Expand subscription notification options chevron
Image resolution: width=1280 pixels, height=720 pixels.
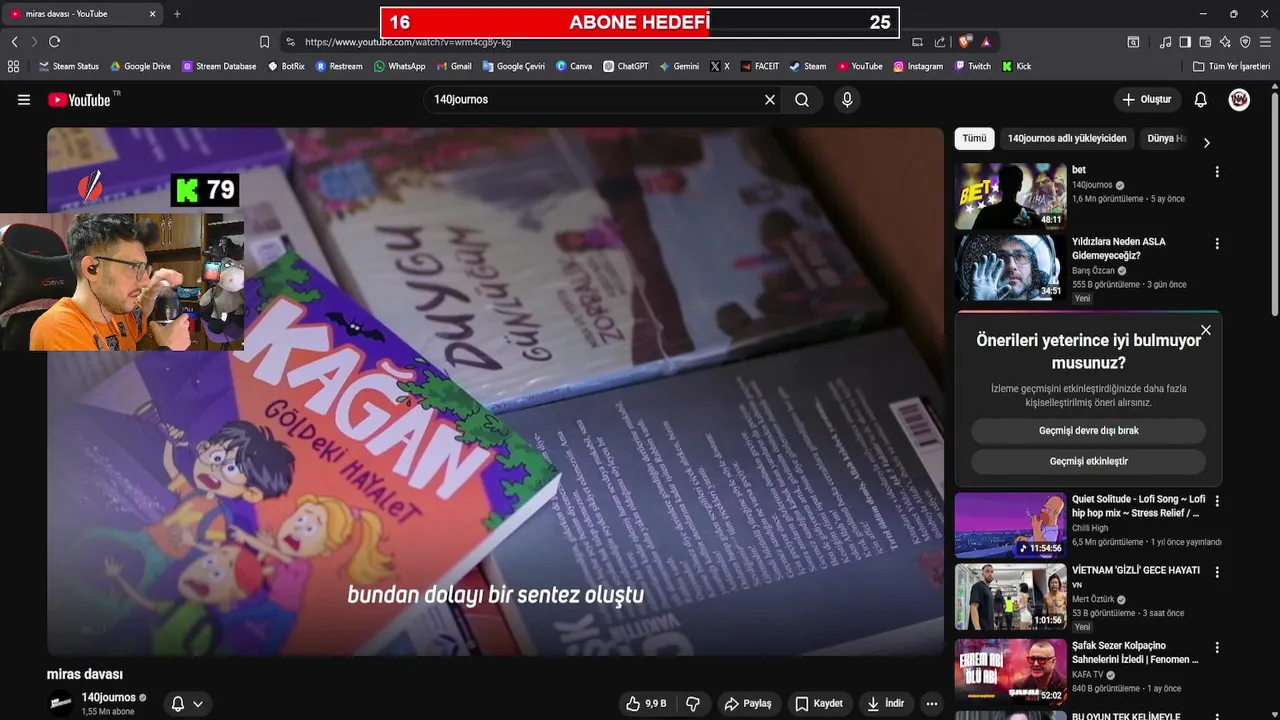[x=198, y=704]
